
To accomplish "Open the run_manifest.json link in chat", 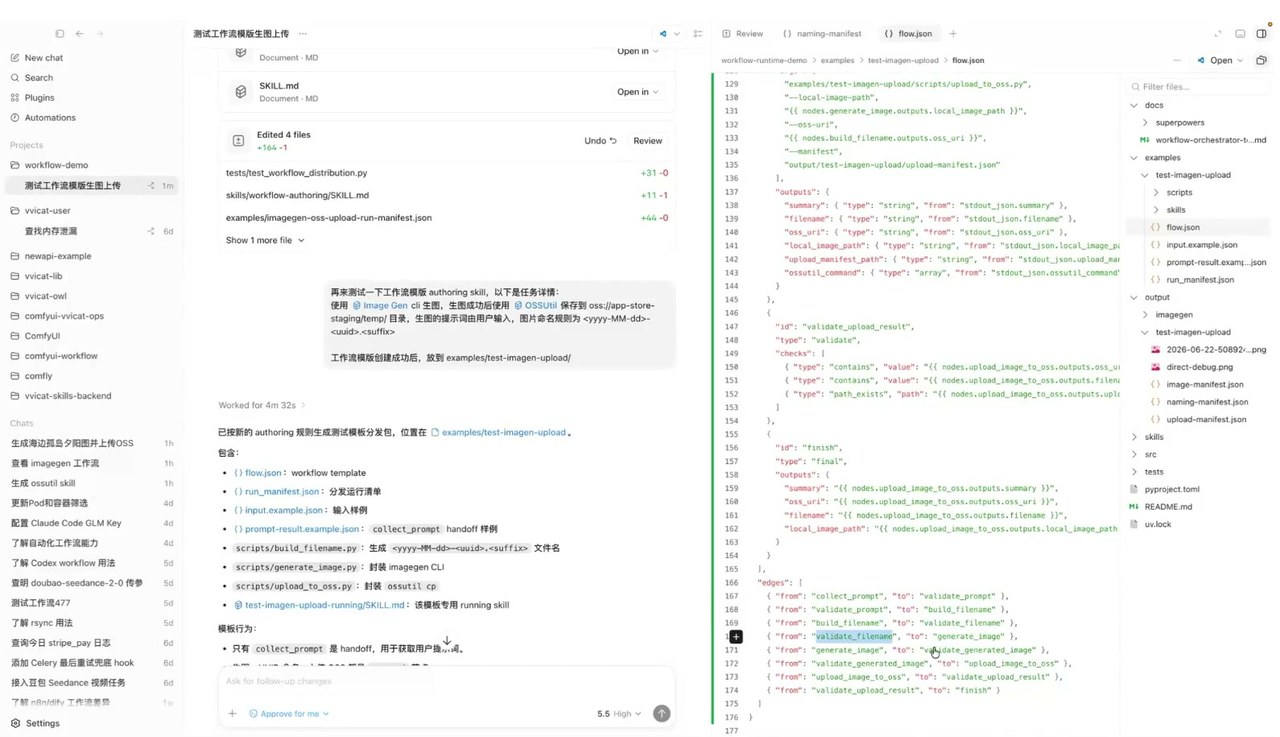I will coord(276,492).
